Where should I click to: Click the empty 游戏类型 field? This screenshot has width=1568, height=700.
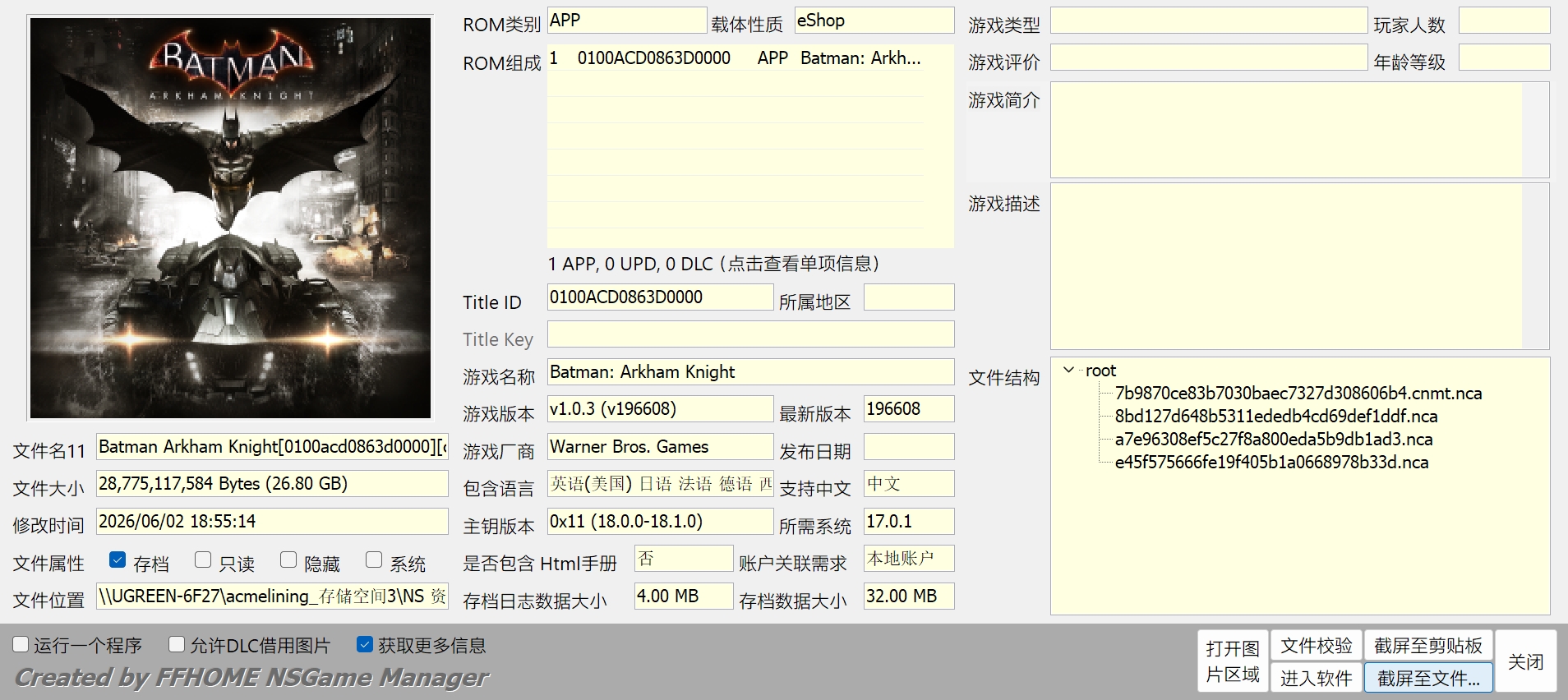(x=1209, y=21)
